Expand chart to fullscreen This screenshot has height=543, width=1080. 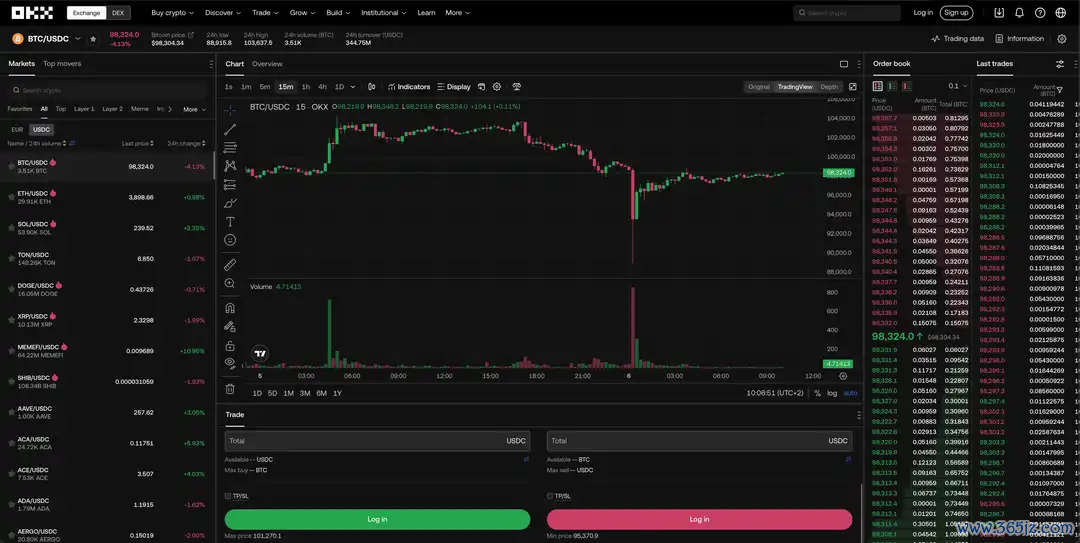[x=853, y=87]
